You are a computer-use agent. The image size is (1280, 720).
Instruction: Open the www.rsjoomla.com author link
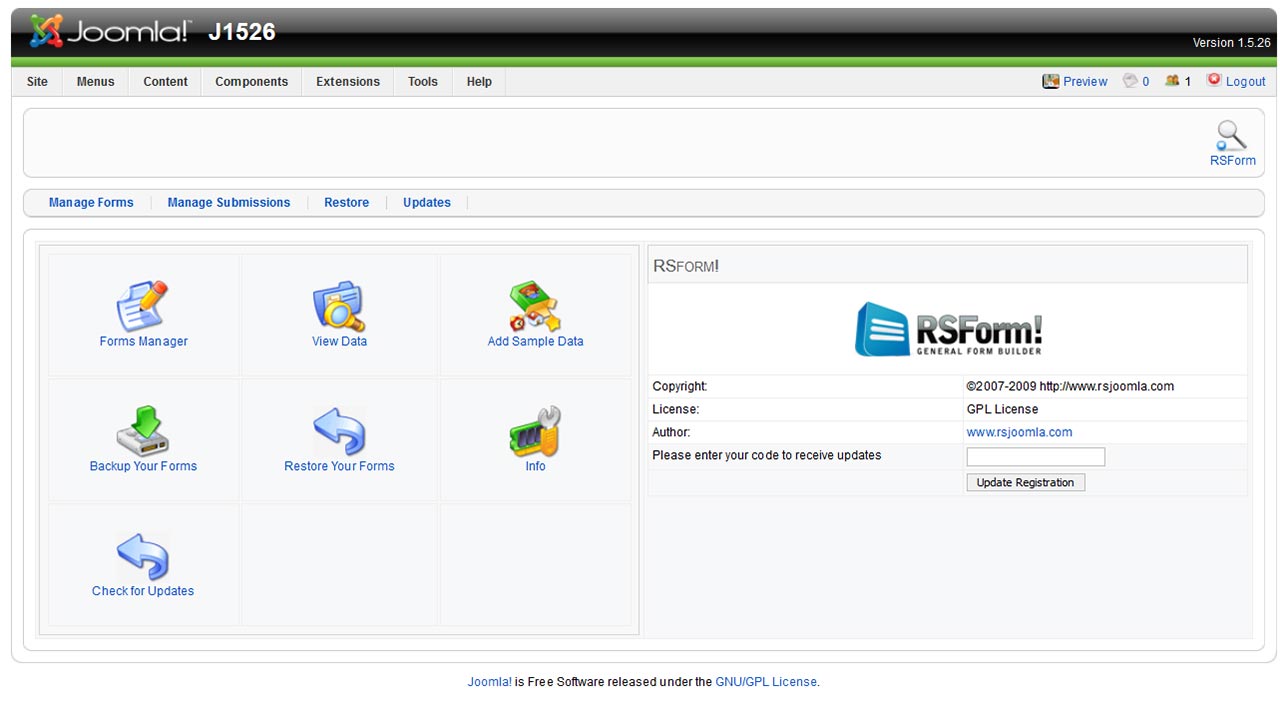pyautogui.click(x=1019, y=433)
